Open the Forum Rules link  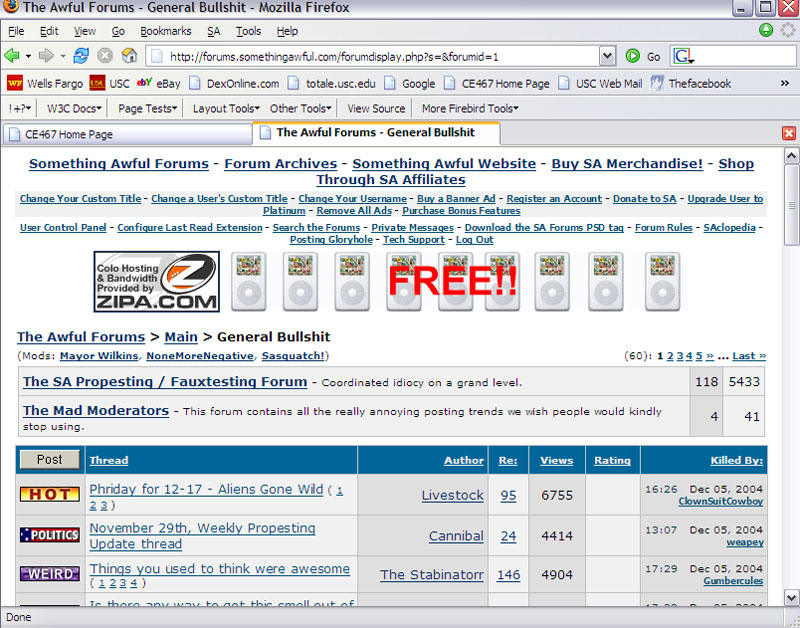[x=663, y=228]
